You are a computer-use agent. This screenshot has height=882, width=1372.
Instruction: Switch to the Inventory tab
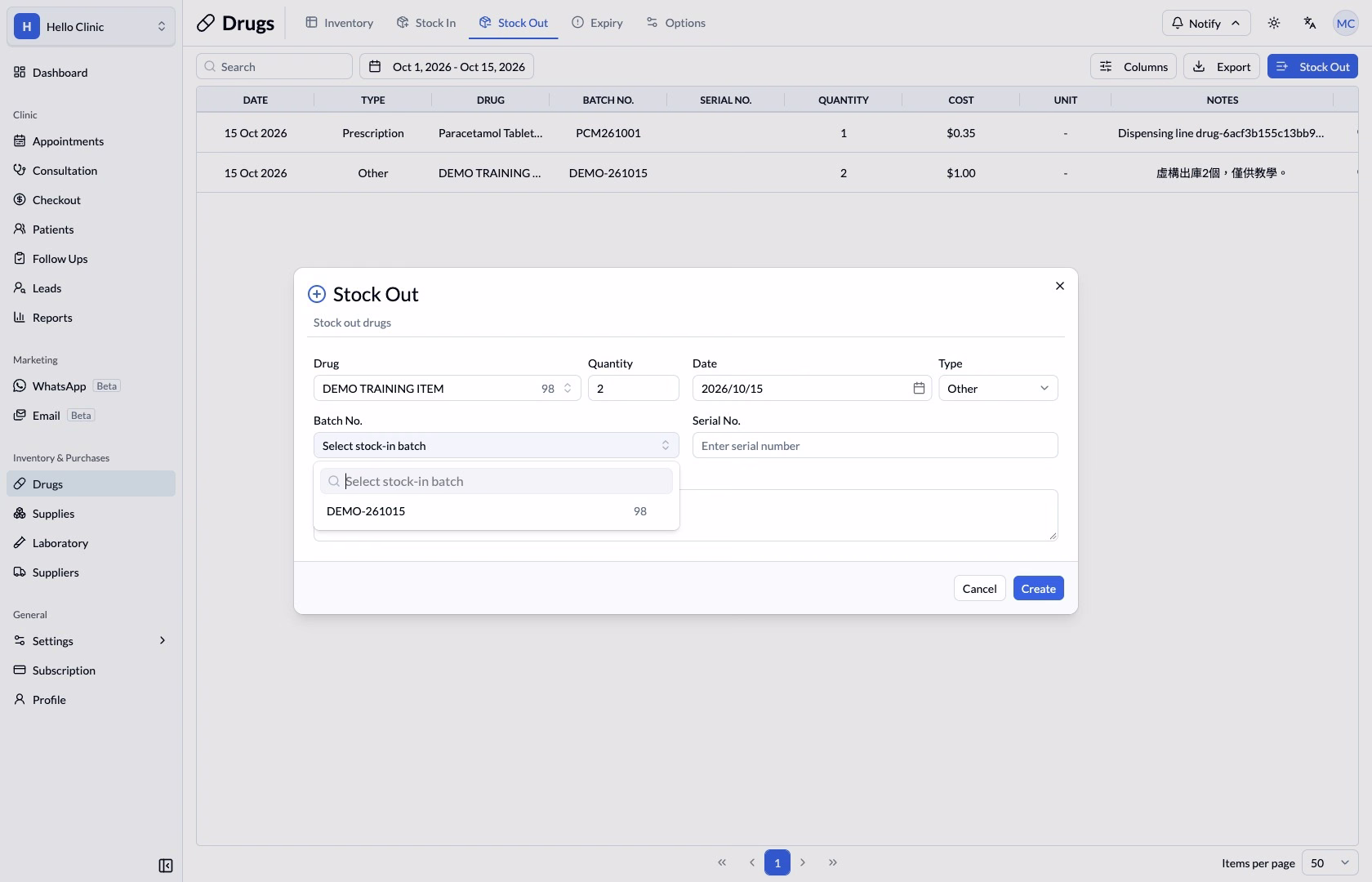pyautogui.click(x=339, y=23)
